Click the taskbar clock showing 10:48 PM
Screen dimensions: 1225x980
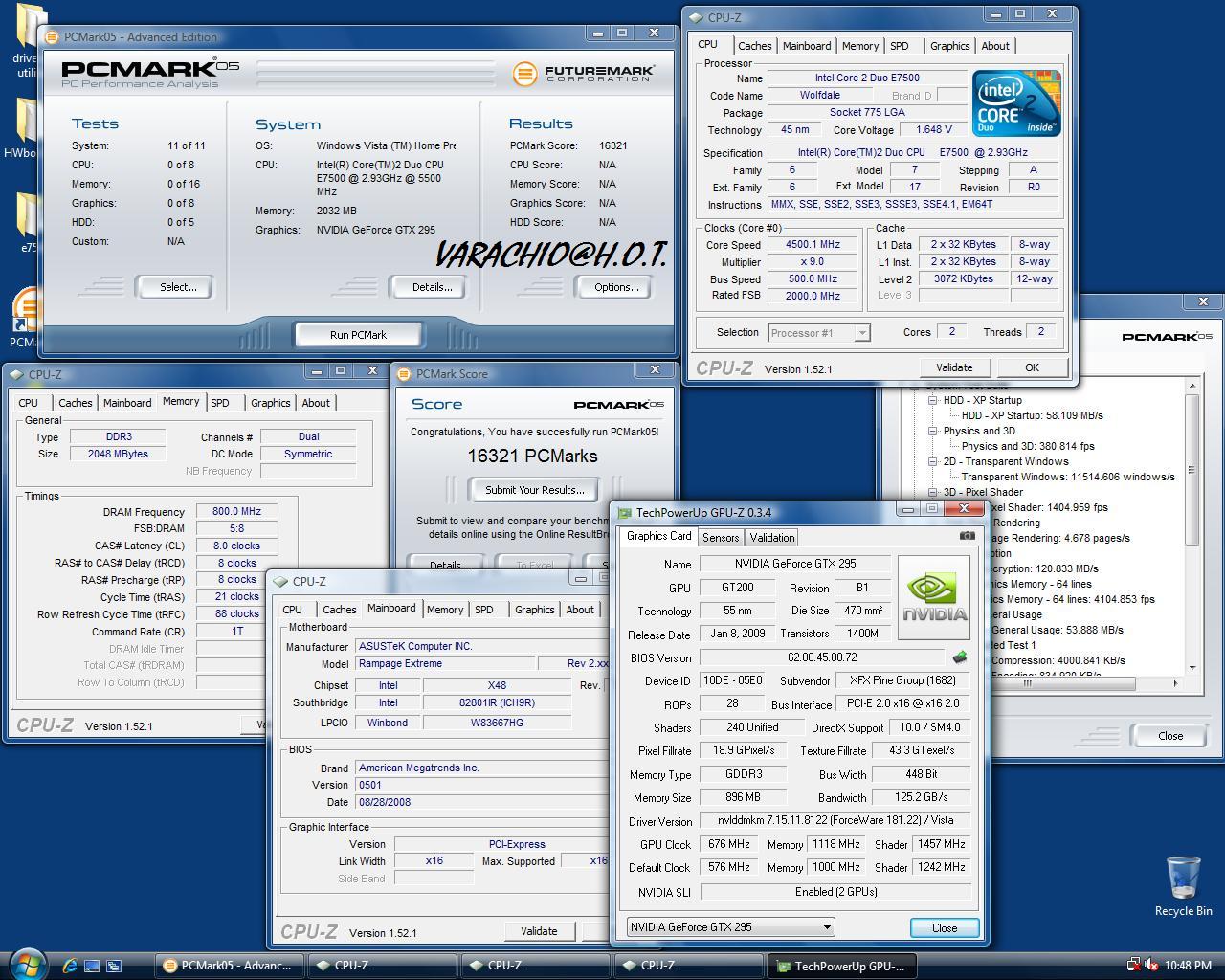coord(1188,966)
